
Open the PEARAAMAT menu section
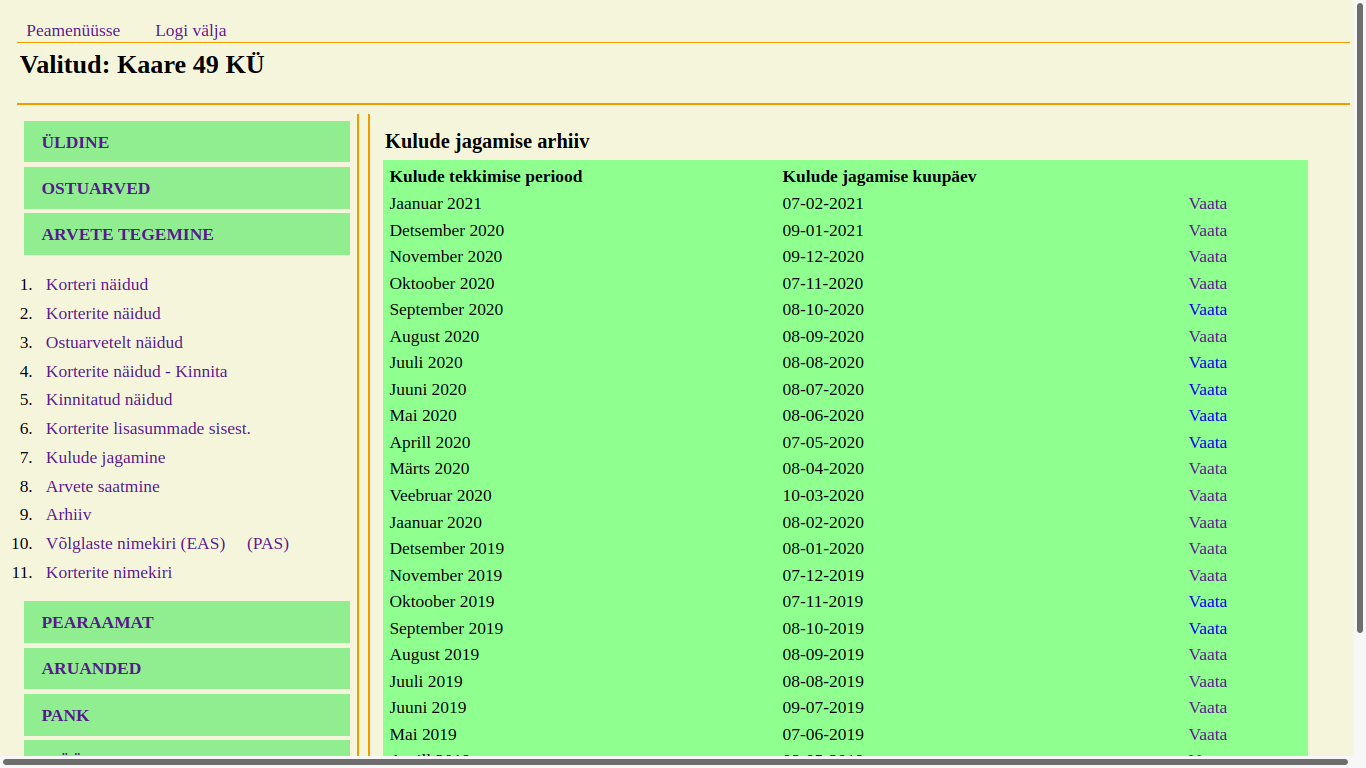97,622
